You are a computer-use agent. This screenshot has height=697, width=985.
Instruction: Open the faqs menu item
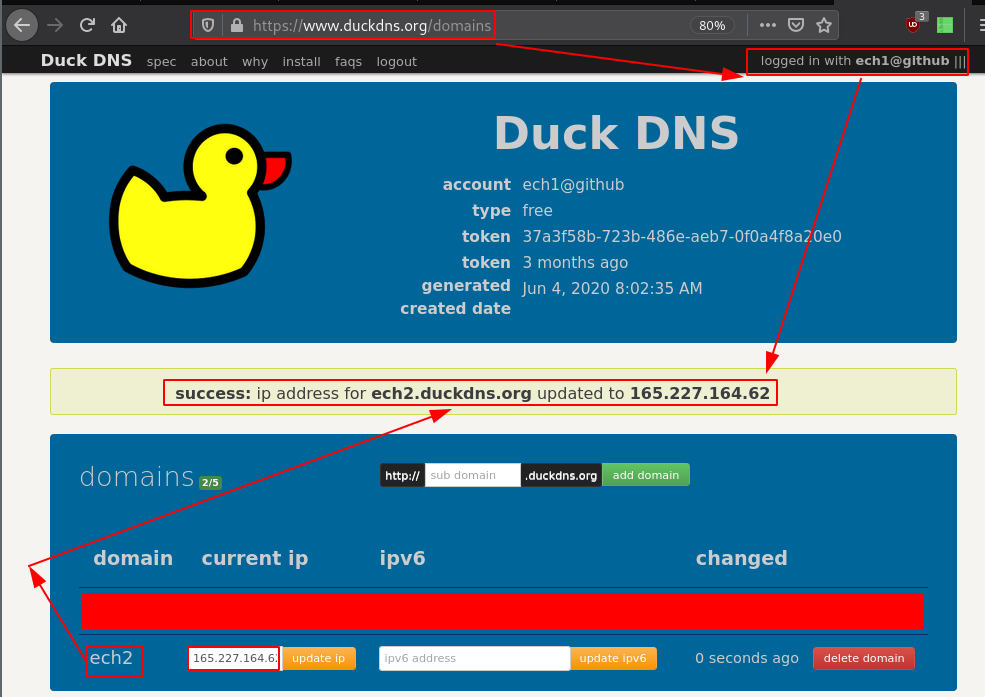[348, 62]
